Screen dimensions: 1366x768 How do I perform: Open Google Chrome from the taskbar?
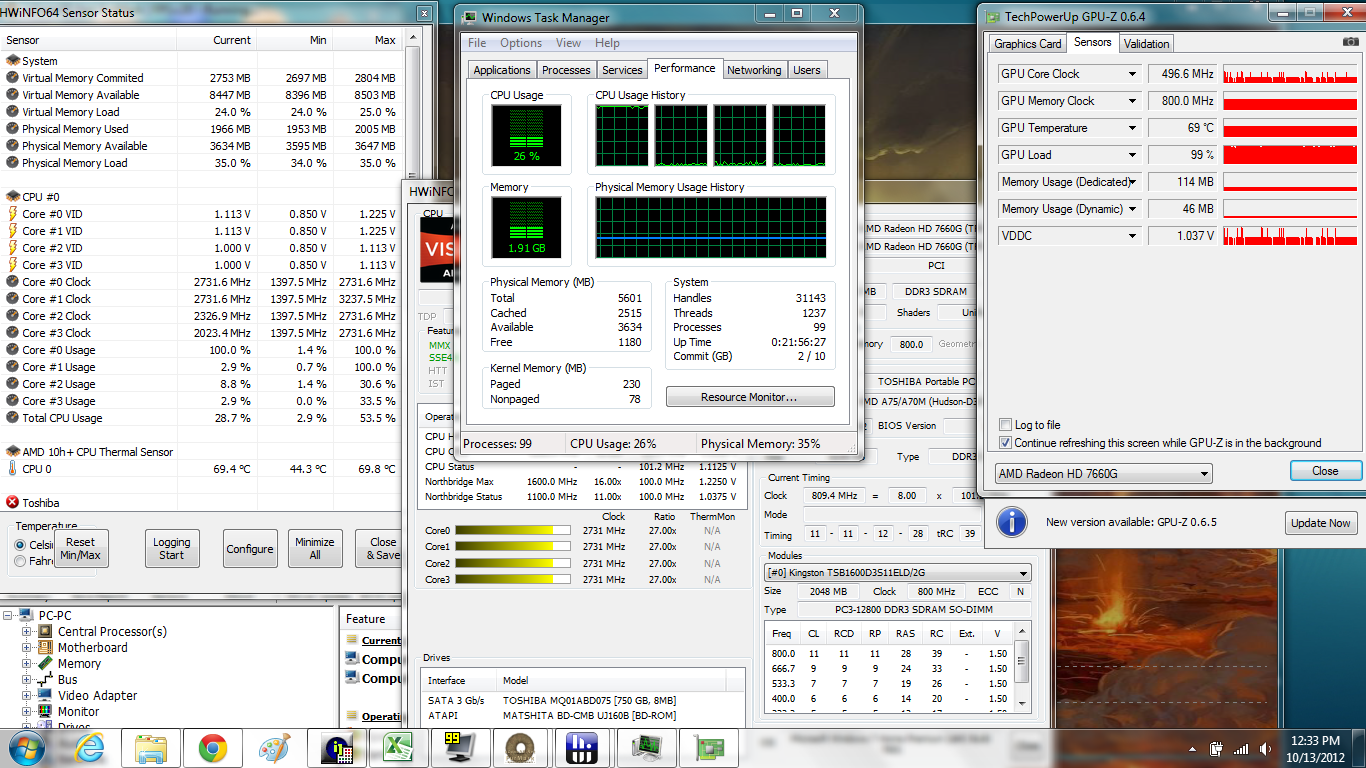(x=212, y=748)
